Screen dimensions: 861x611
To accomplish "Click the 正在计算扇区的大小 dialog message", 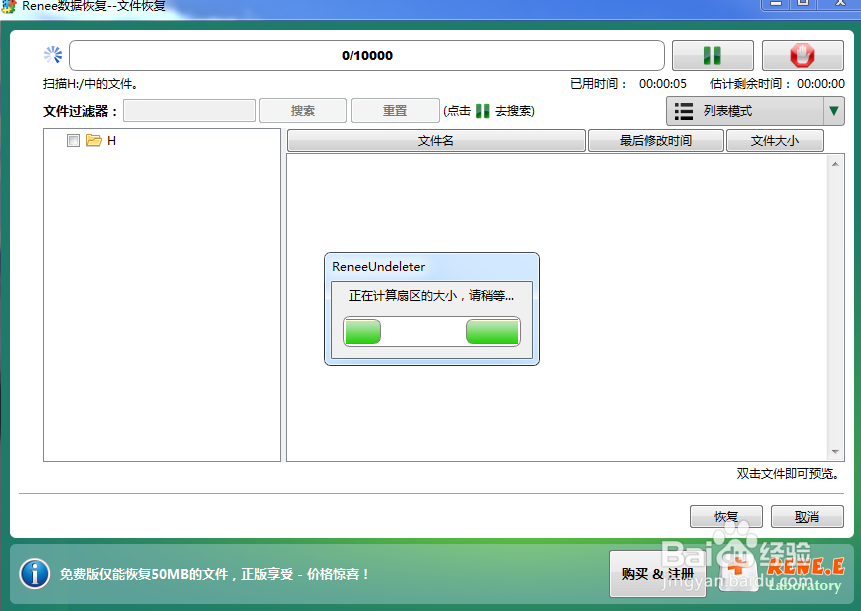I will tap(432, 296).
